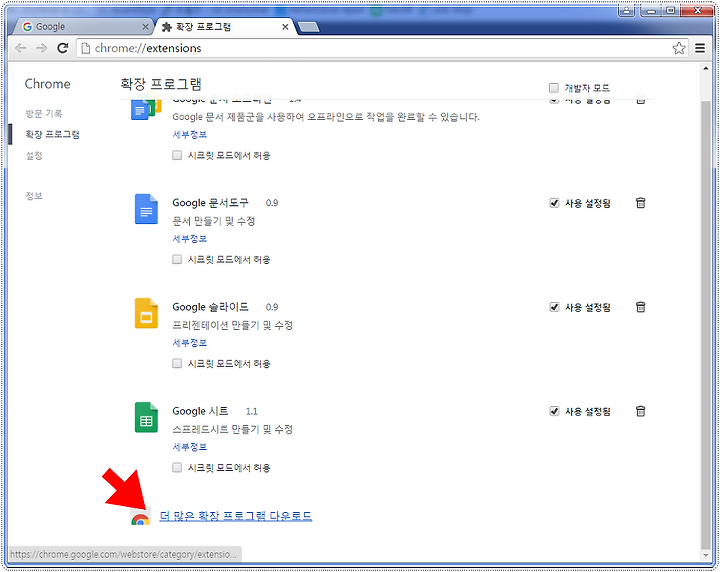Image resolution: width=720 pixels, height=572 pixels.
Task: Click the Google 슬라이드 title text
Action: pos(210,307)
